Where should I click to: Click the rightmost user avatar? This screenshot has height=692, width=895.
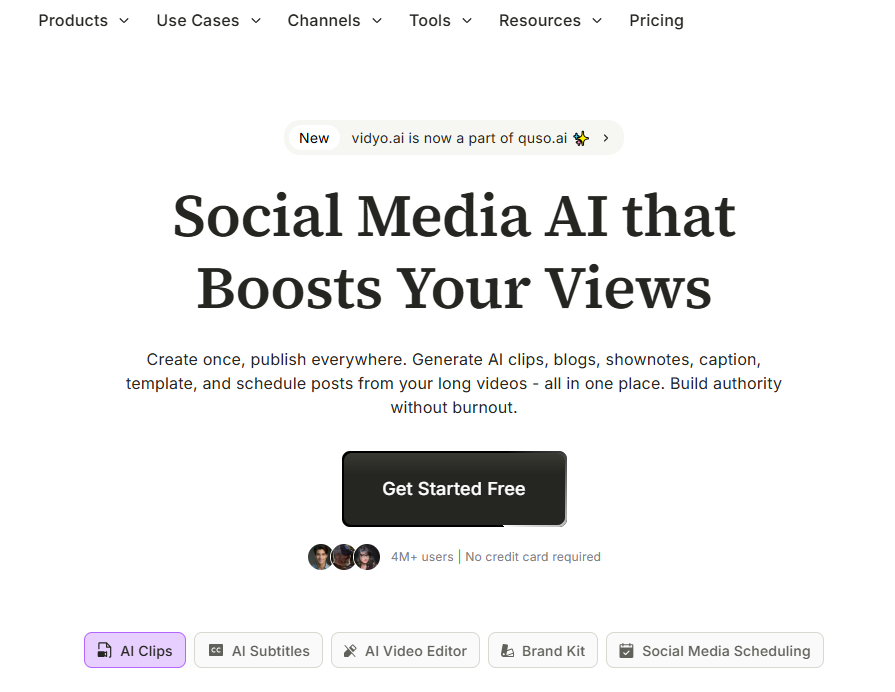367,557
